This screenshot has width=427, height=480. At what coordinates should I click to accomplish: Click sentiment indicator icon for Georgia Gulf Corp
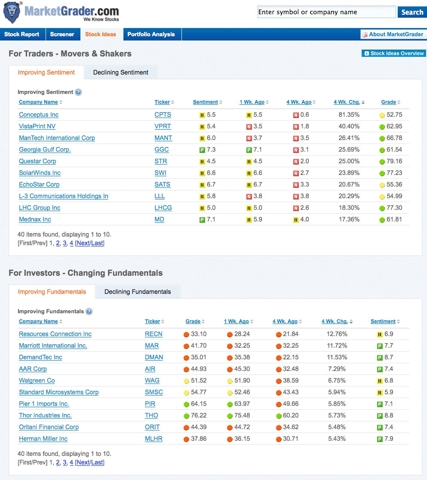[x=202, y=150]
